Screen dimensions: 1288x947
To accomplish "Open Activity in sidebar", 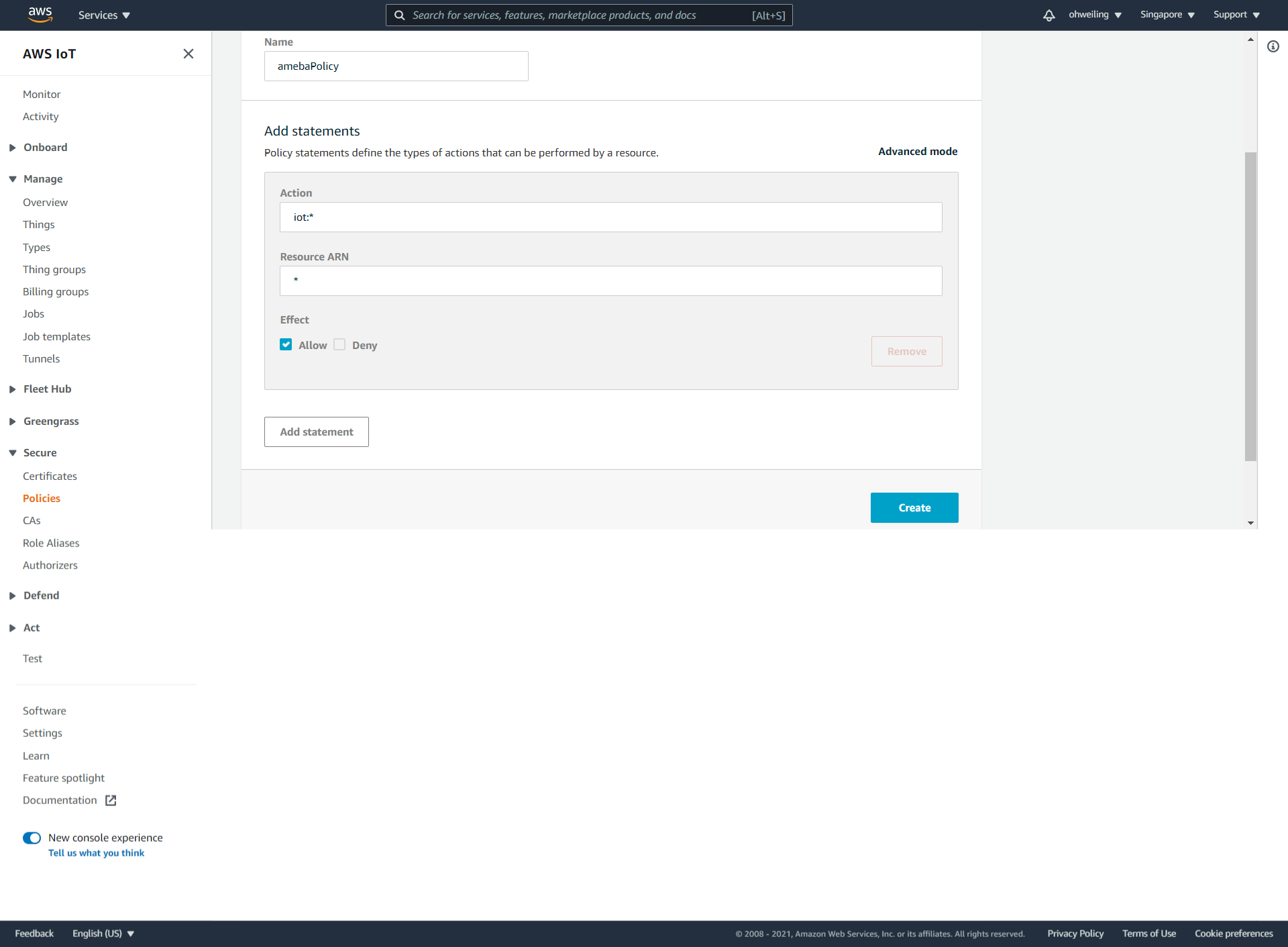I will 41,117.
